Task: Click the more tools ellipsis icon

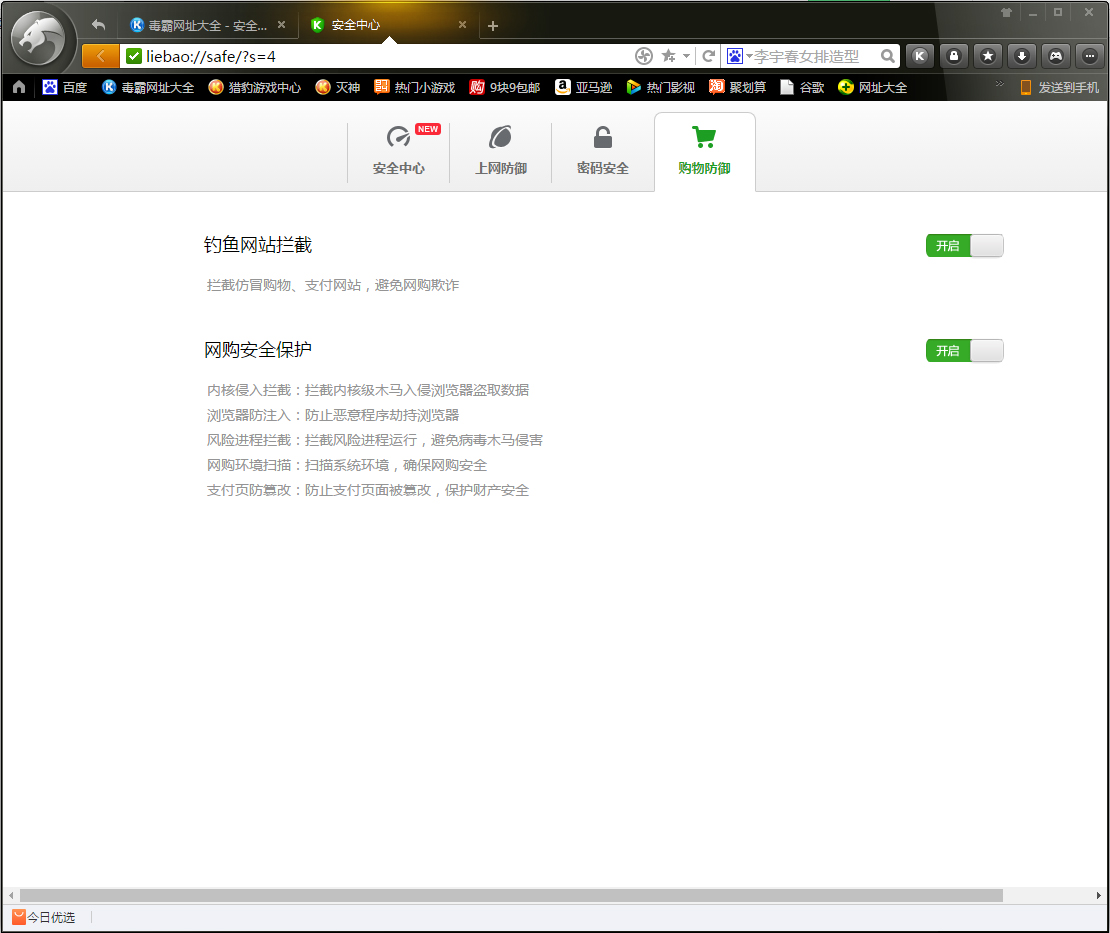Action: click(1089, 56)
